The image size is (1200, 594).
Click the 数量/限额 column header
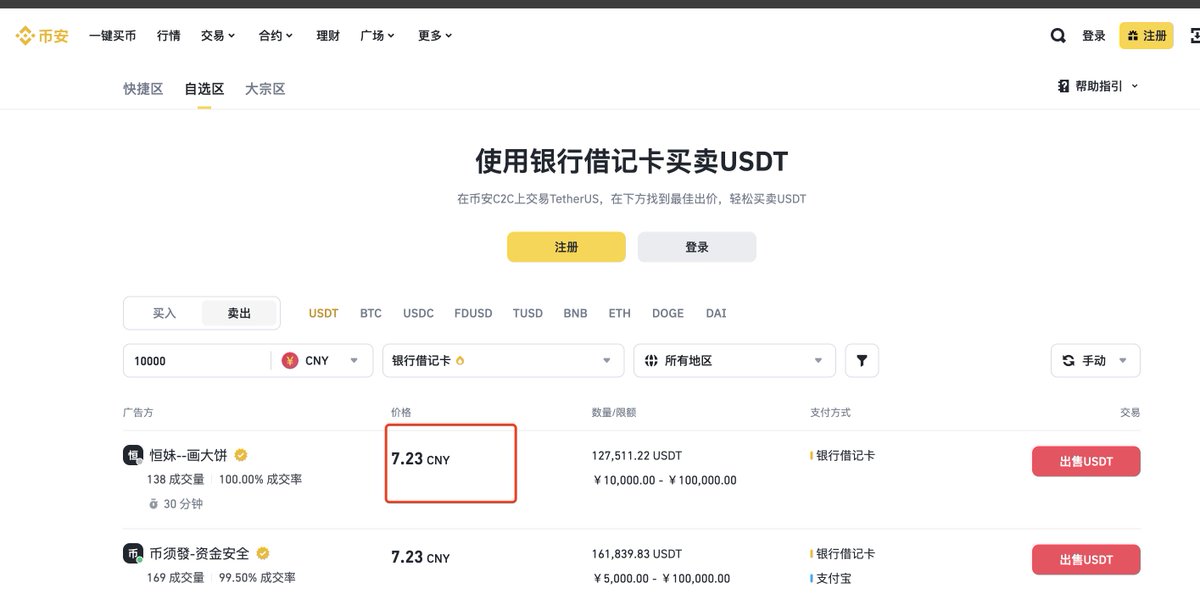tap(614, 412)
